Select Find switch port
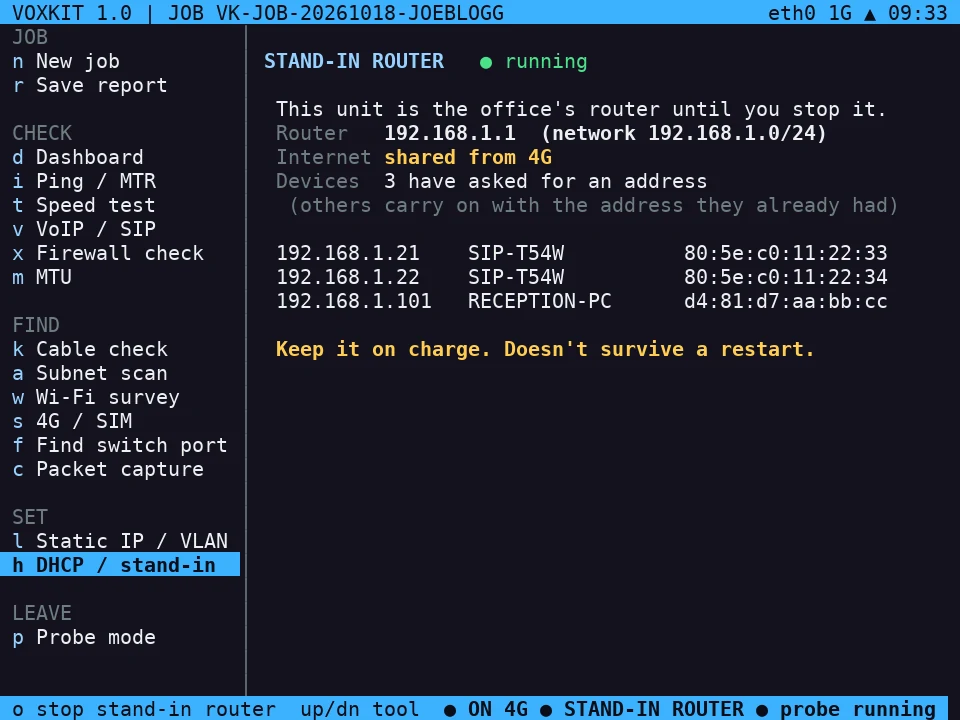Screen dimensions: 960x720 (x=120, y=445)
